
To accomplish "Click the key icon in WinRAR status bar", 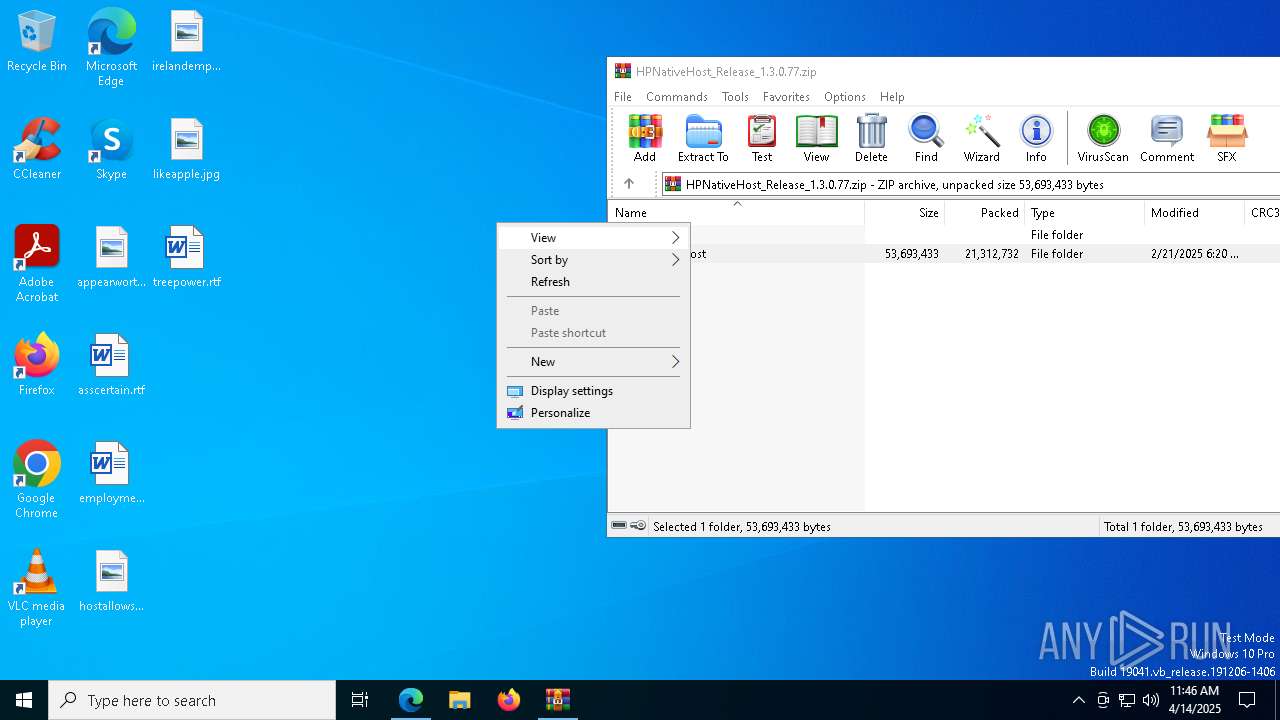I will click(x=638, y=526).
